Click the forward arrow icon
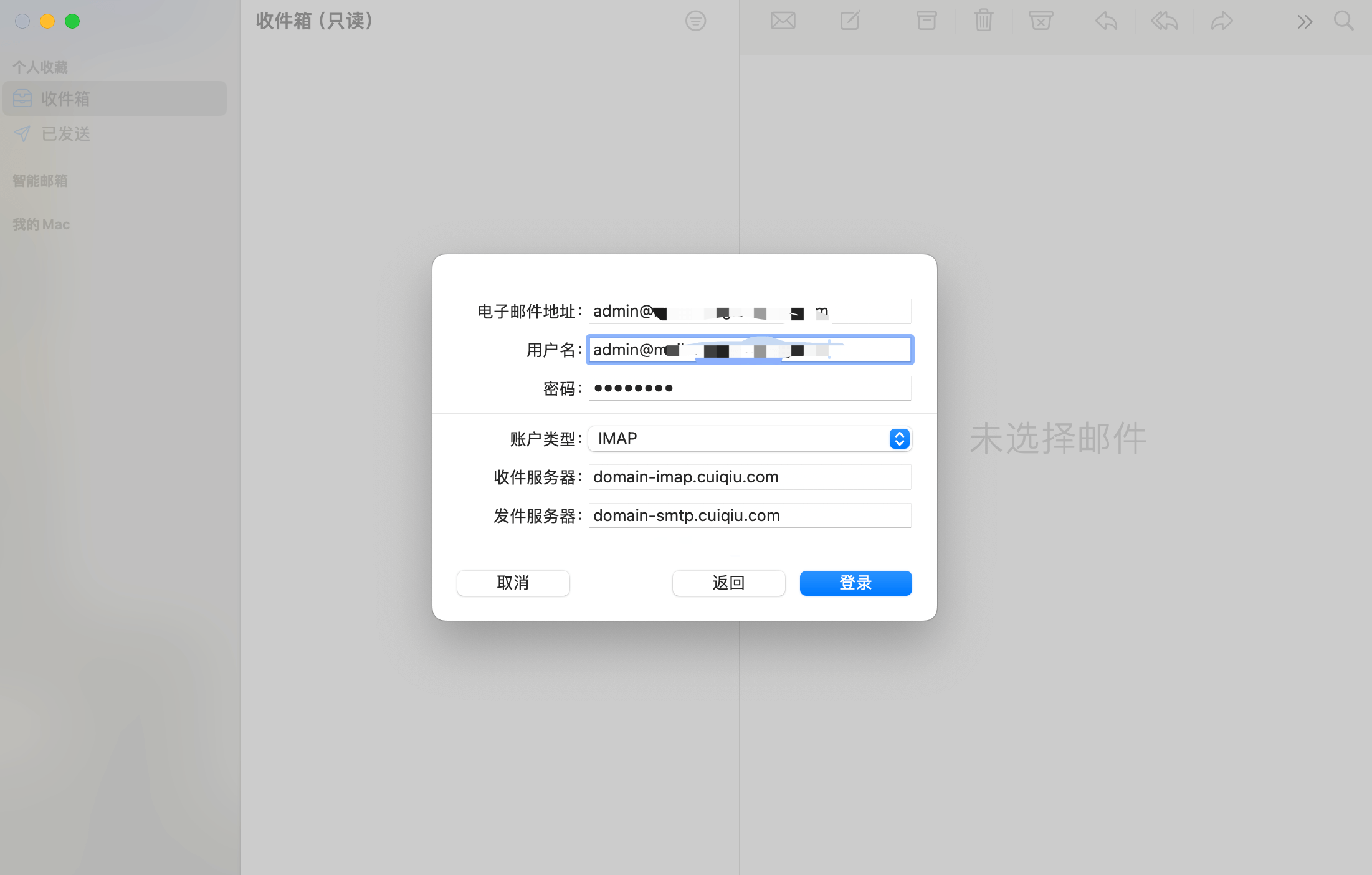Screen dimensions: 1372x875 (x=1222, y=21)
